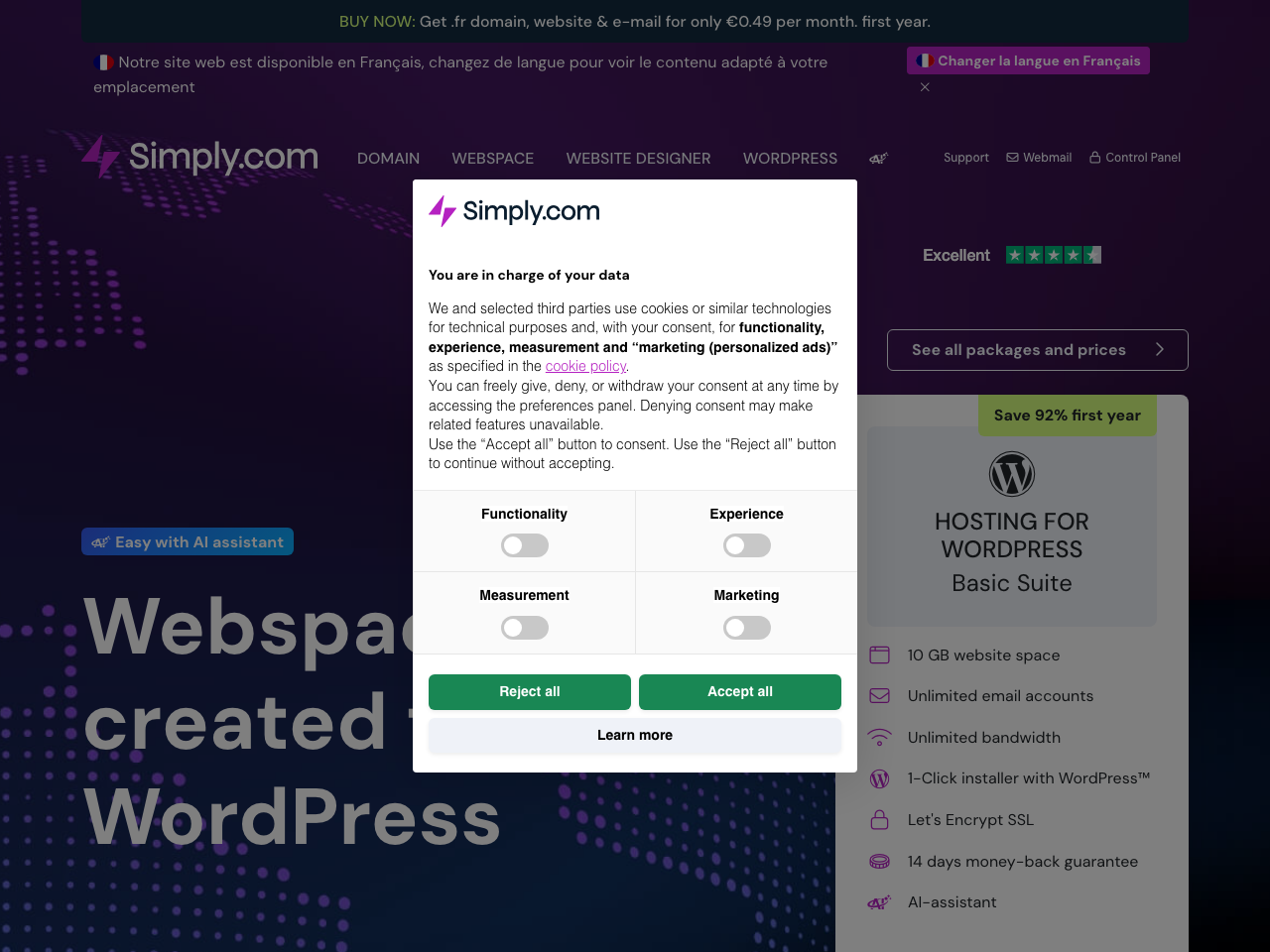1270x952 pixels.
Task: Click the Let's Encrypt SSL padlock icon
Action: click(879, 819)
